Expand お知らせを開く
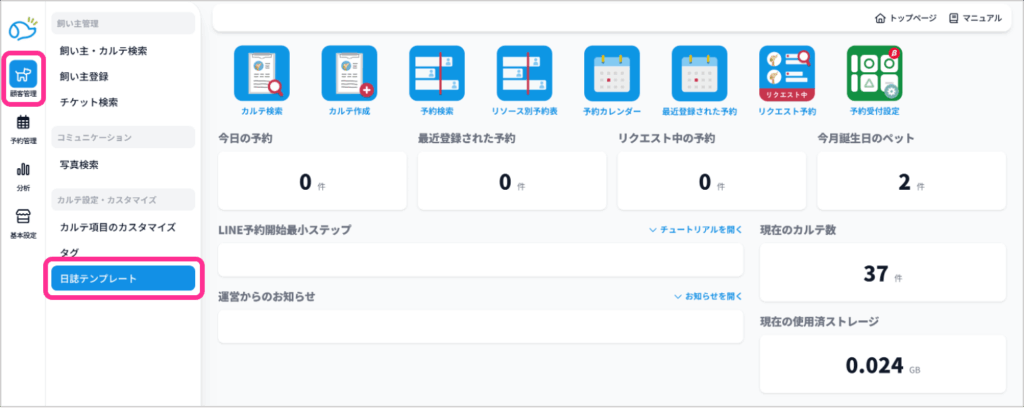The width and height of the screenshot is (1024, 408). tap(708, 297)
